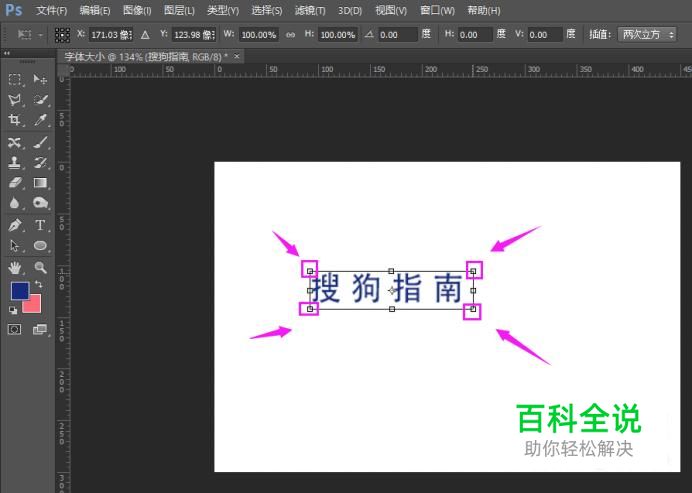Click the Photoshop Ps logo

coord(14,10)
